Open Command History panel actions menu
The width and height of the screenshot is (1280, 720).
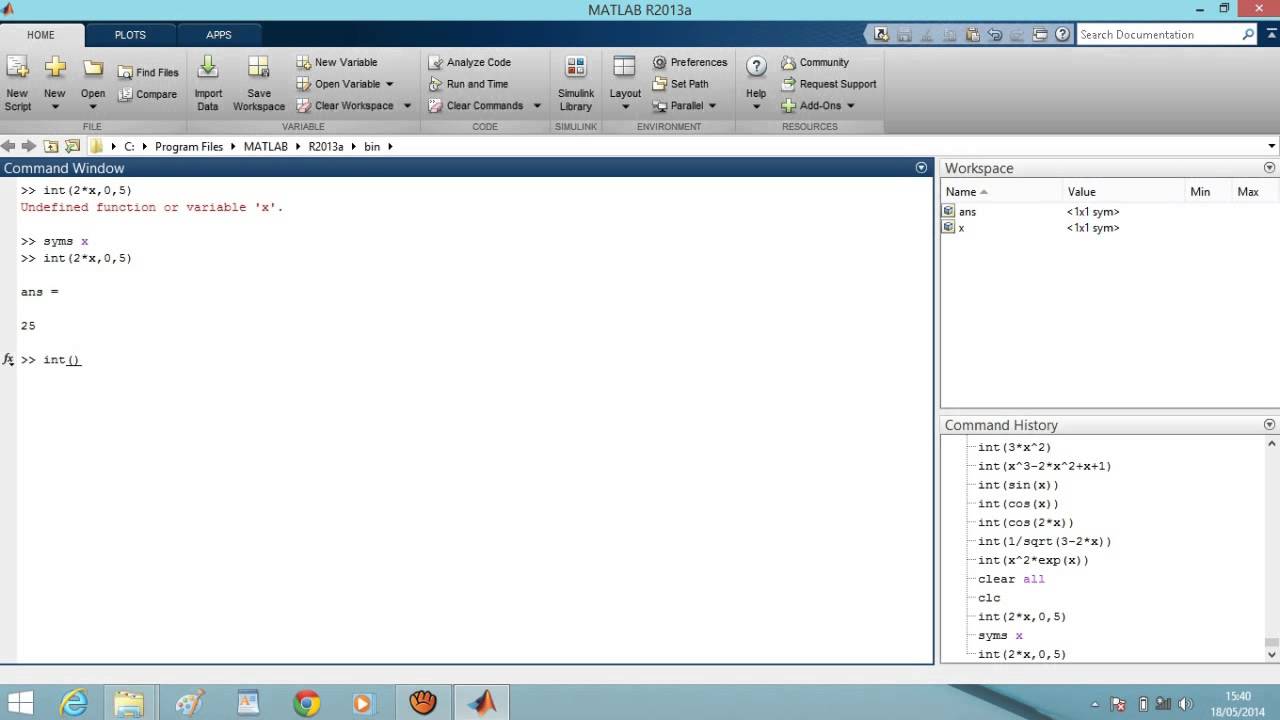click(x=1270, y=425)
